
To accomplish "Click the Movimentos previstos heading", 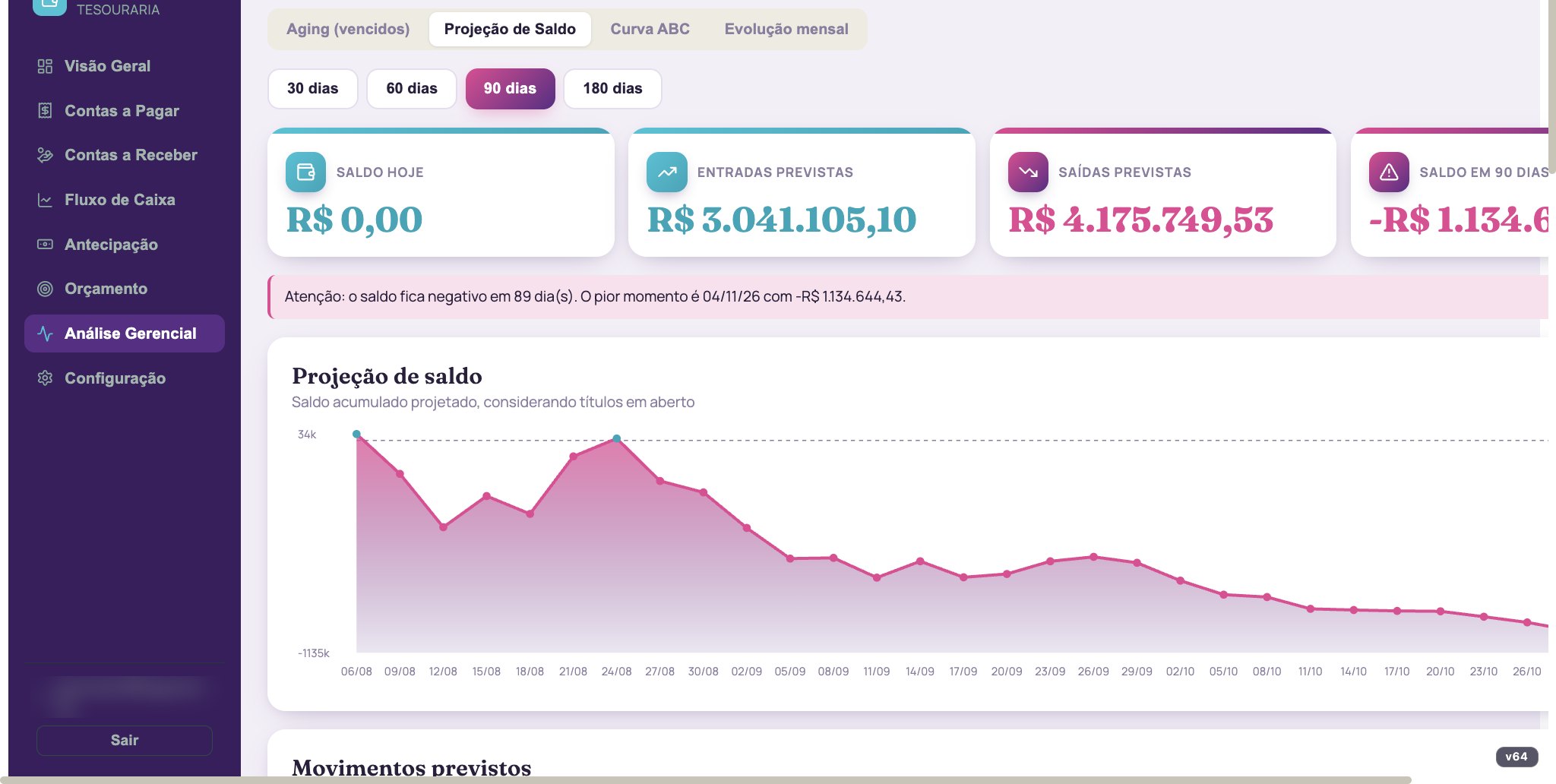I will point(411,767).
